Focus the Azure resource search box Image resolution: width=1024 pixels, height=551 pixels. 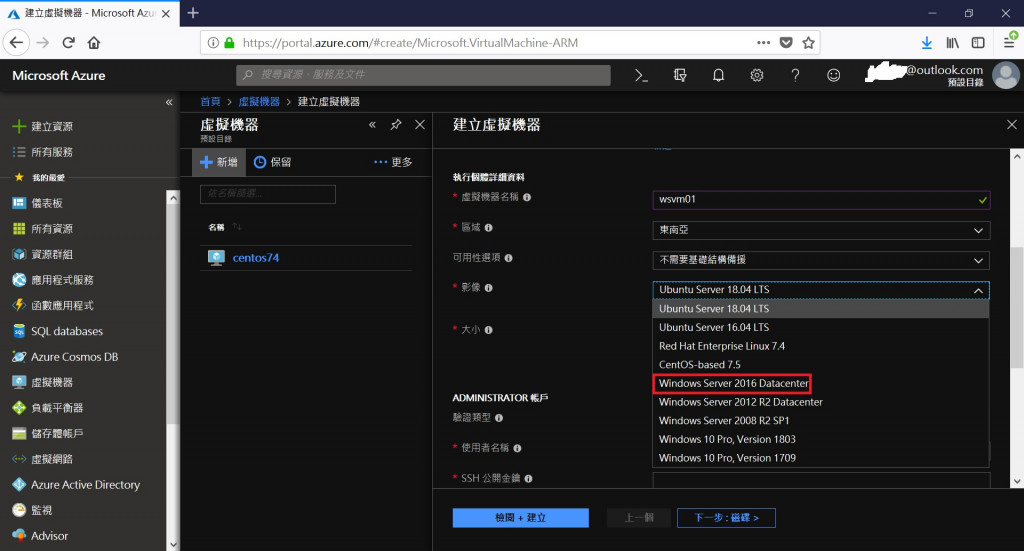423,75
